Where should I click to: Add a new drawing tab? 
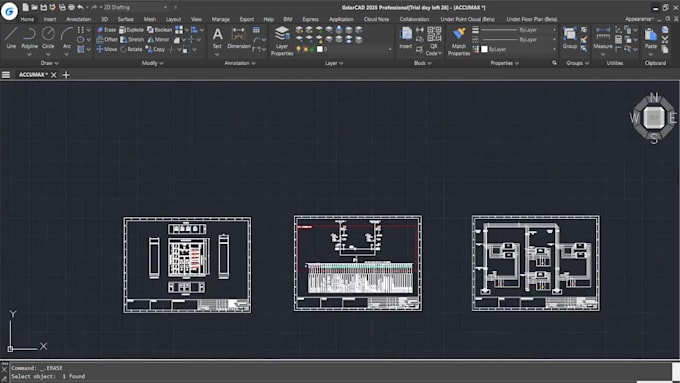(66, 75)
